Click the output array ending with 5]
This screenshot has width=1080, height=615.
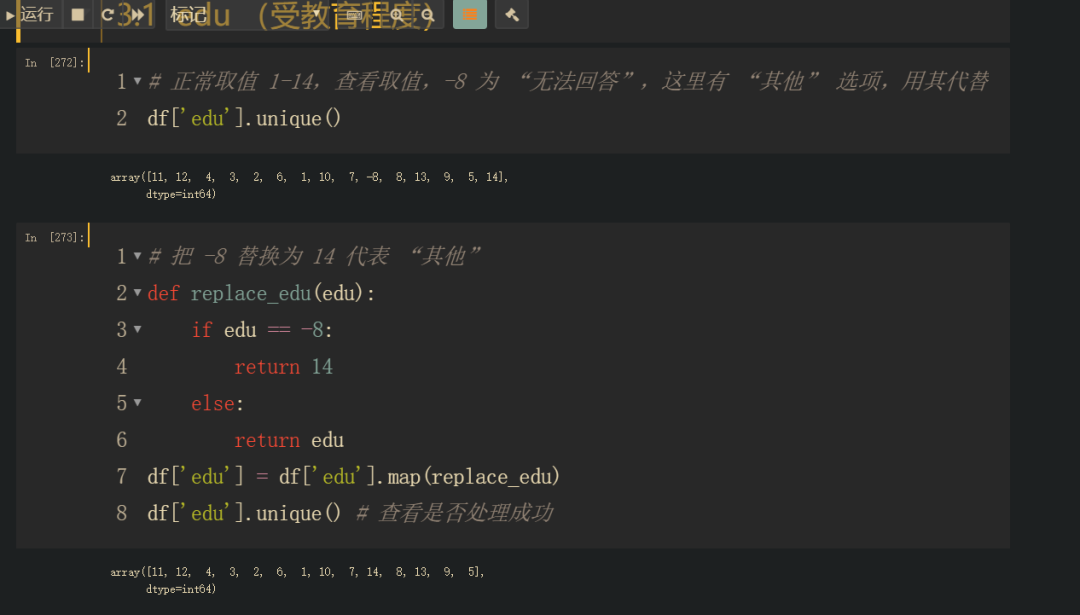[x=298, y=572]
